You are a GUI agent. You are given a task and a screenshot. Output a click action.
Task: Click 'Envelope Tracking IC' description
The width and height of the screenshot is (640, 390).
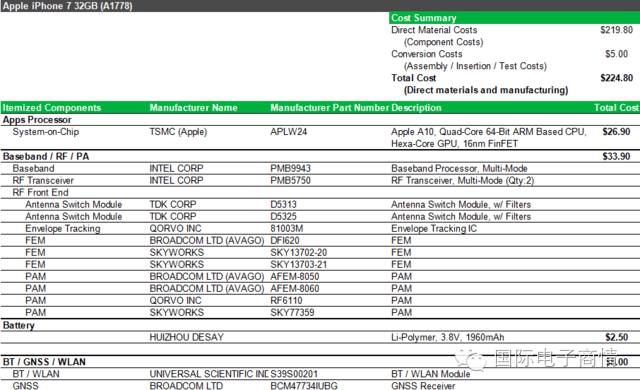tap(434, 228)
